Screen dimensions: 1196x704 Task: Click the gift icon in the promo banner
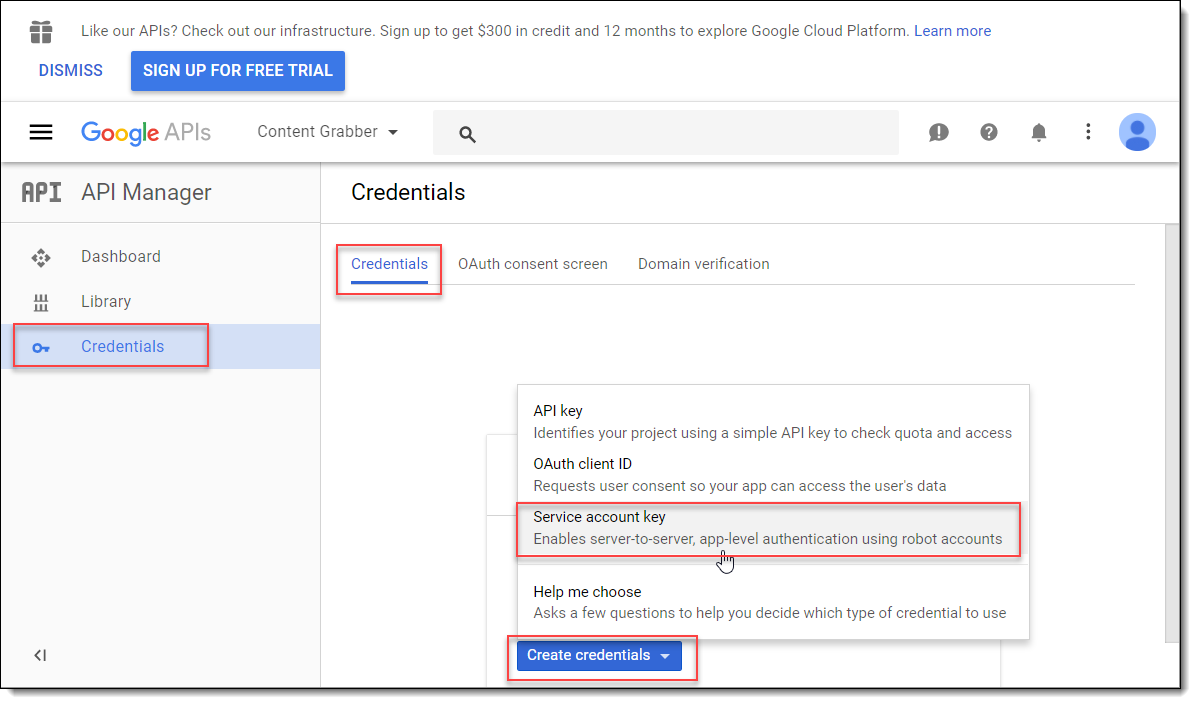click(x=41, y=32)
